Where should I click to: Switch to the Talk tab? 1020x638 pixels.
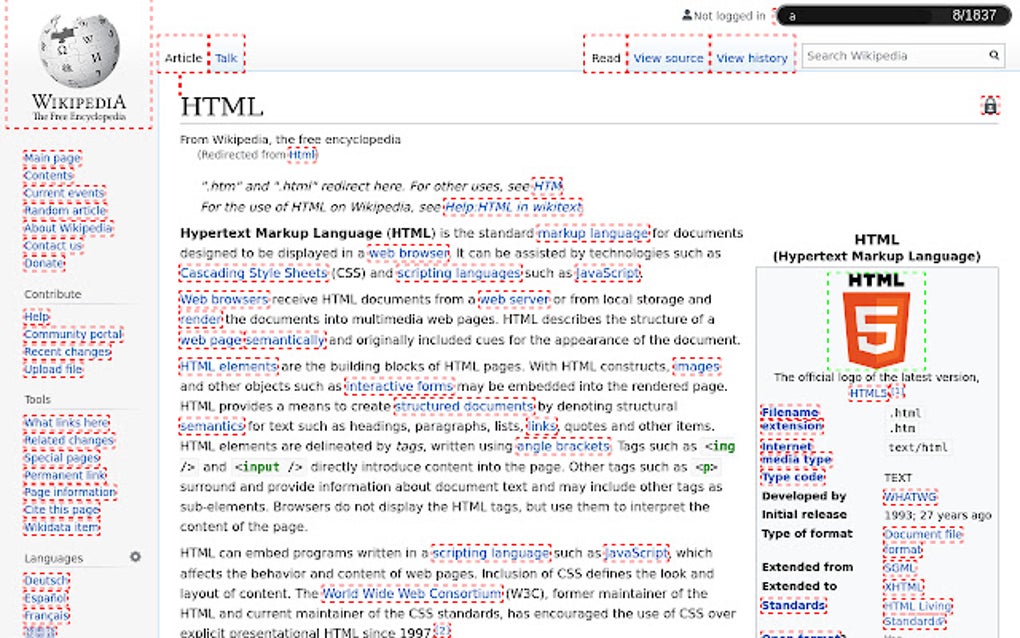coord(225,57)
